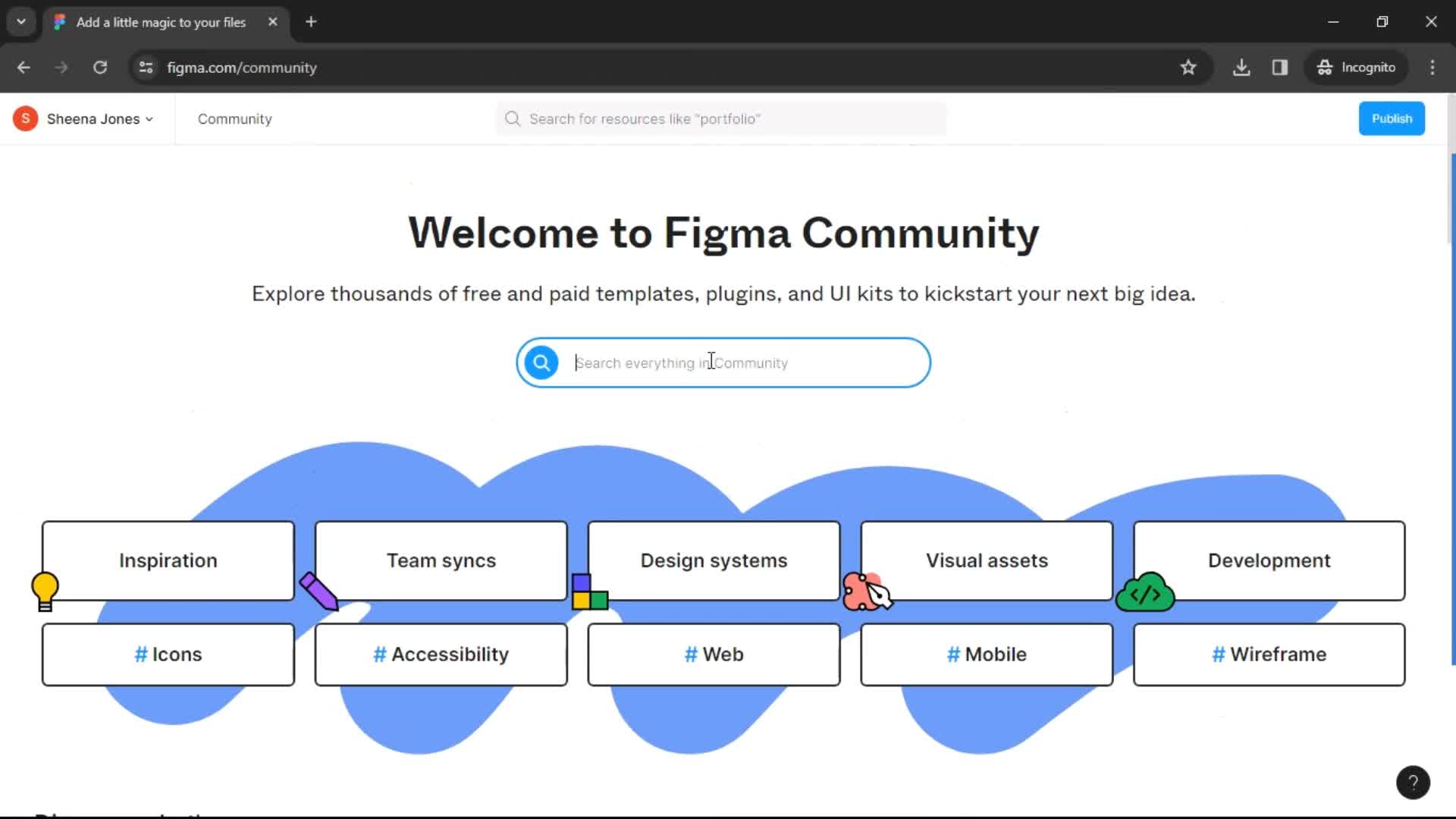The width and height of the screenshot is (1456, 819).
Task: Open the browser downloads icon
Action: click(1241, 67)
